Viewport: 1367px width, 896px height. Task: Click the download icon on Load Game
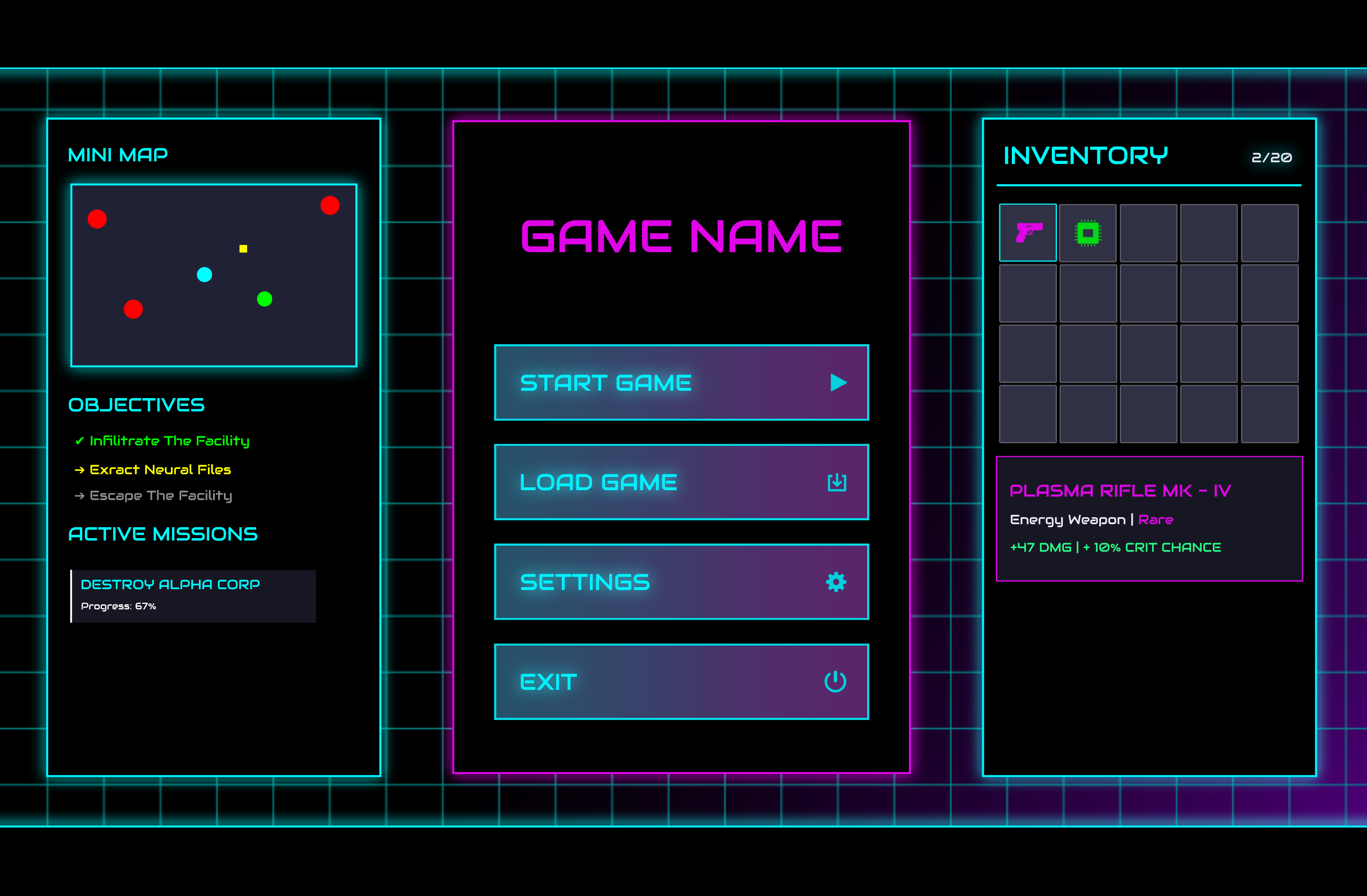836,482
